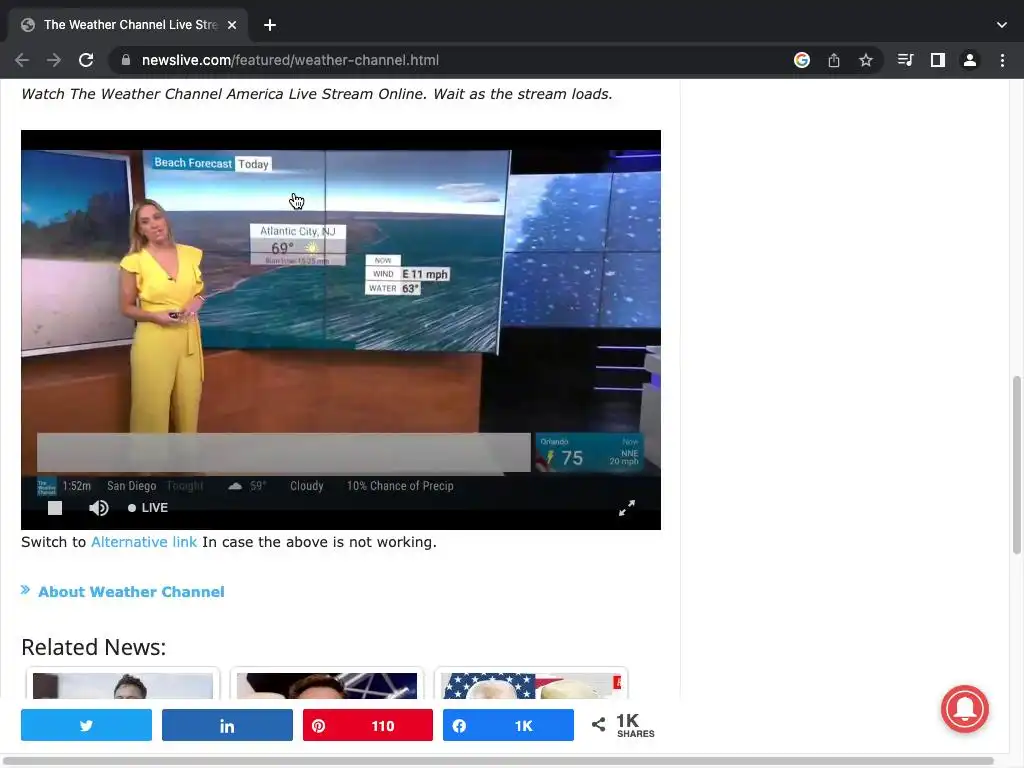Image resolution: width=1024 pixels, height=768 pixels.
Task: Click the LIVE indicator in player
Action: click(148, 508)
